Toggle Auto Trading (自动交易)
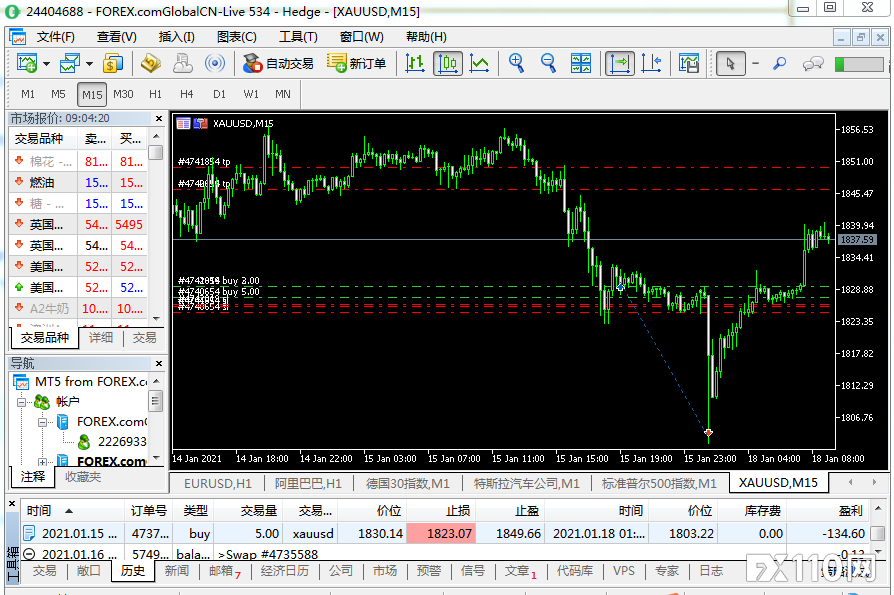 click(278, 63)
